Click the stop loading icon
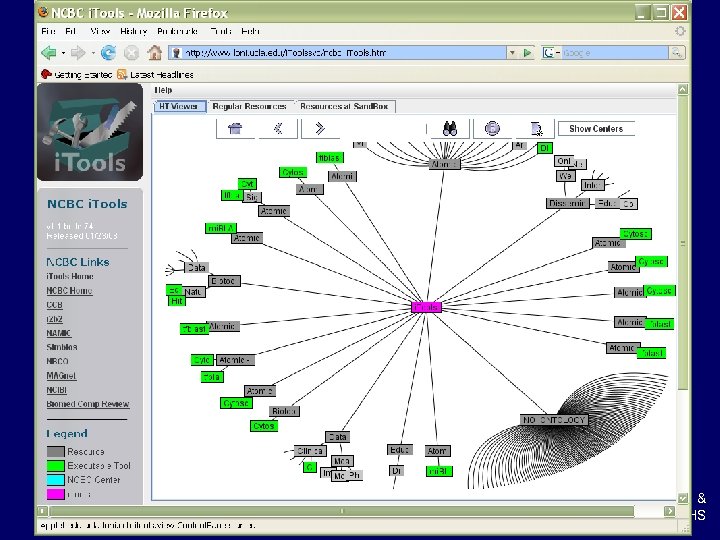The width and height of the screenshot is (720, 540). [x=131, y=53]
